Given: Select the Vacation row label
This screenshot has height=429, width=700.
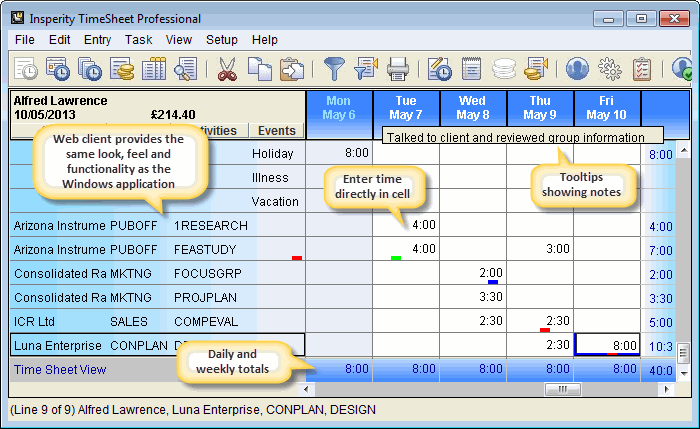Looking at the screenshot, I should 275,202.
